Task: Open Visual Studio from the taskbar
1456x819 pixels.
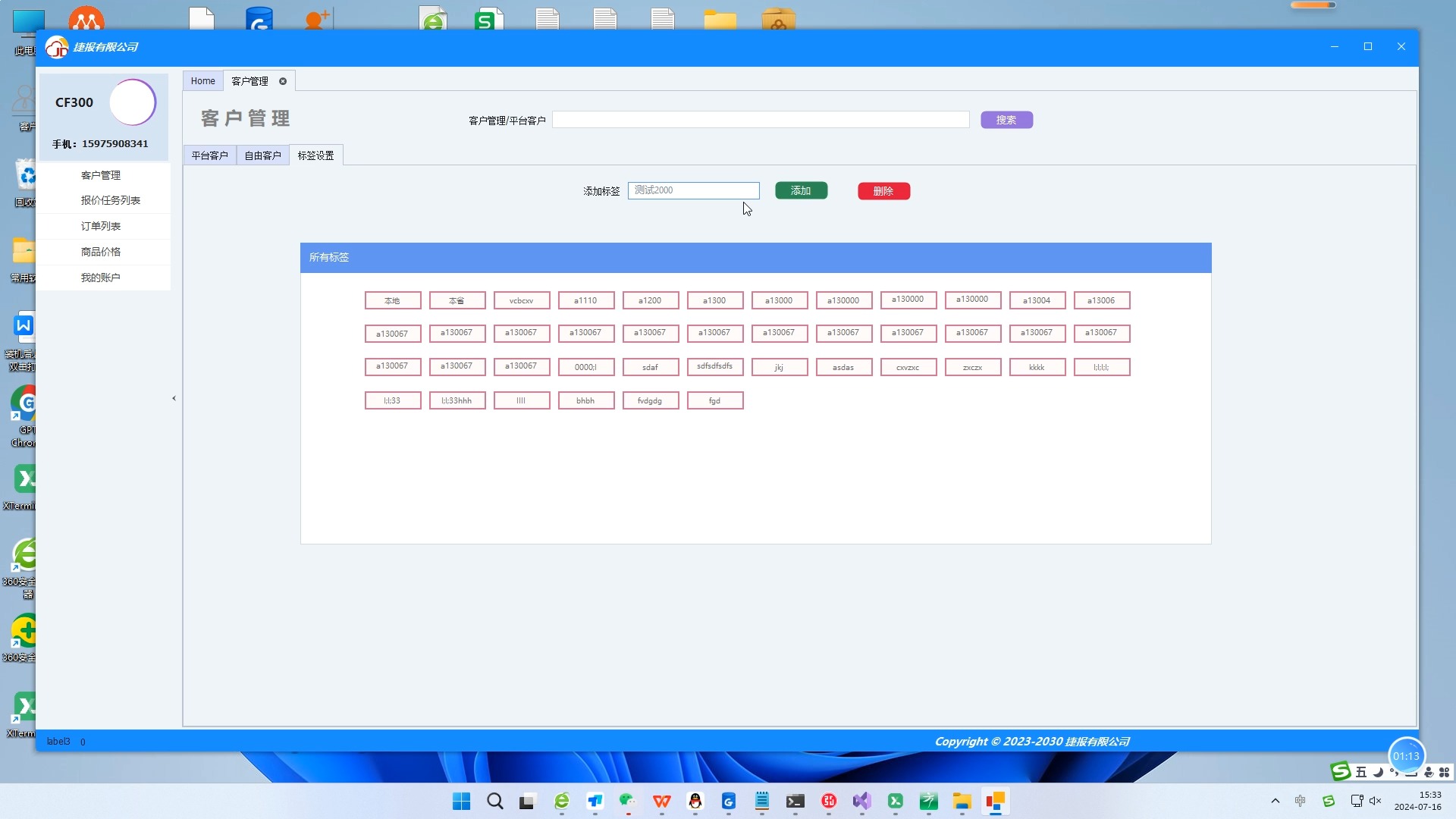Action: coord(862,801)
